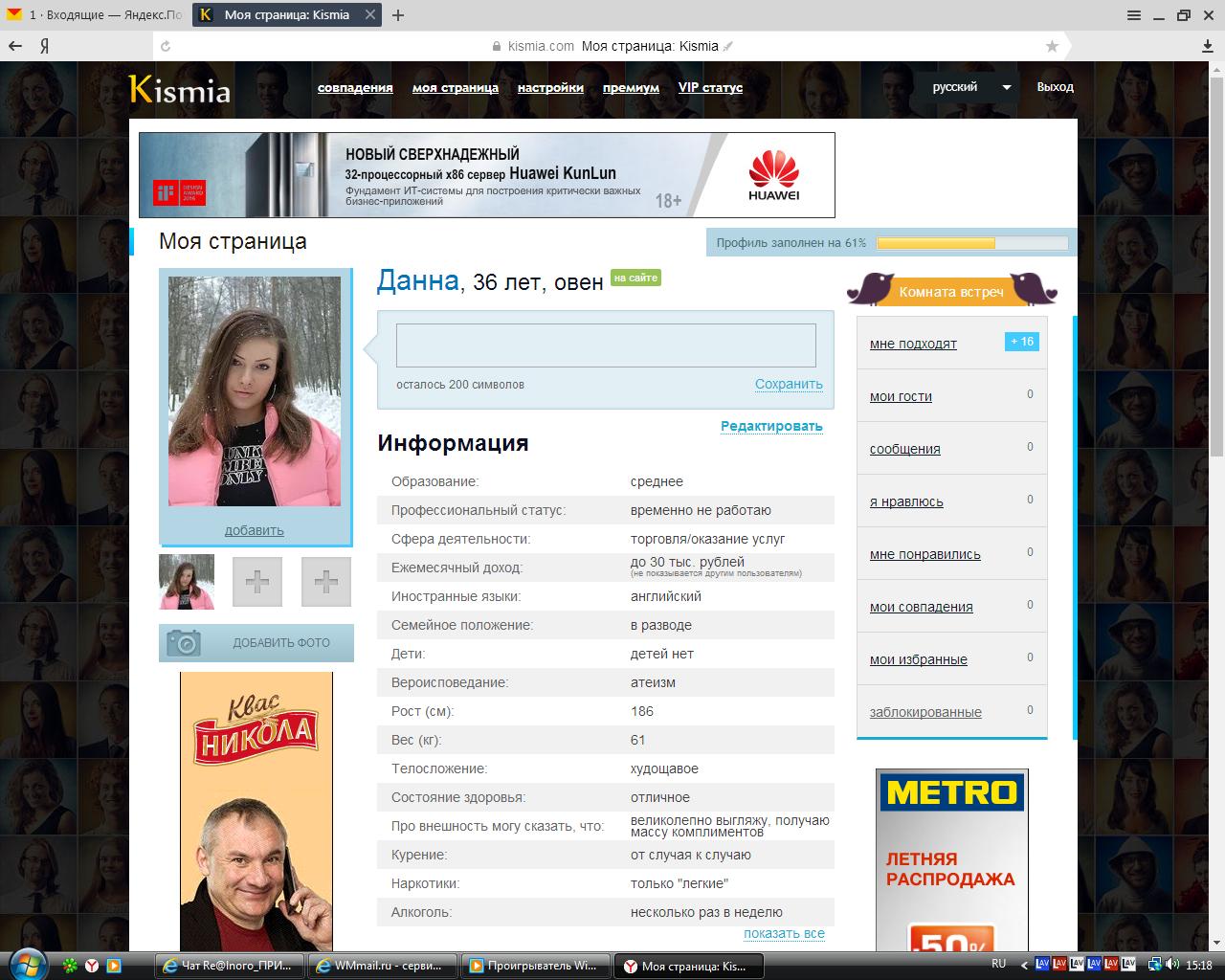Screen dimensions: 1225x980
Task: Open the browser downloads icon
Action: [1208, 46]
